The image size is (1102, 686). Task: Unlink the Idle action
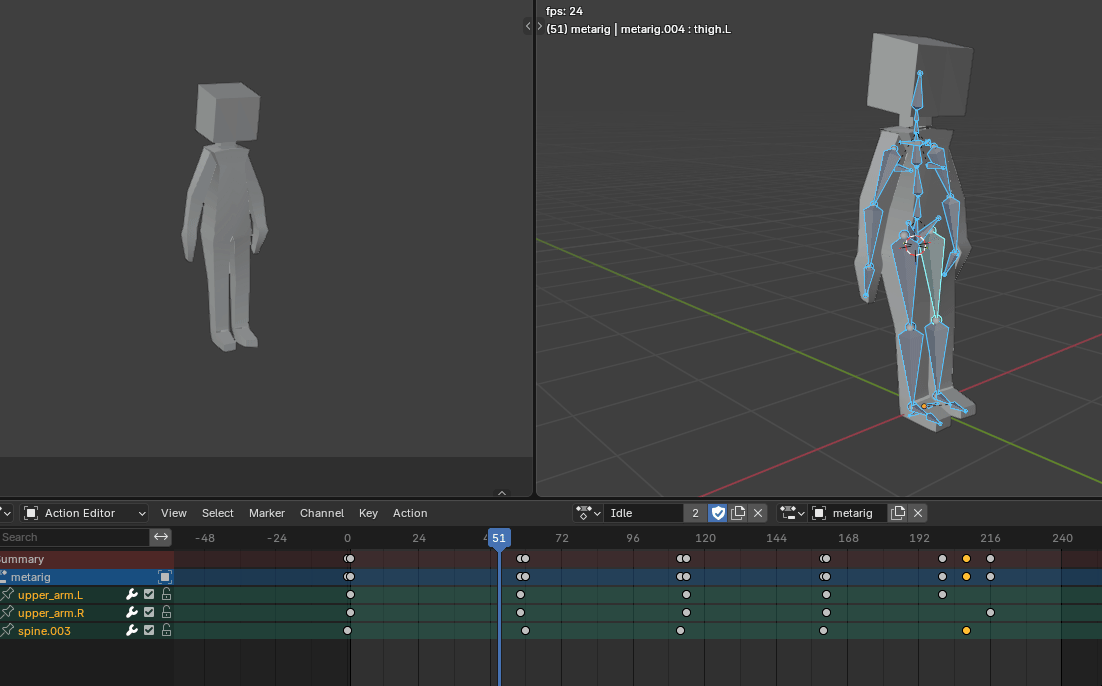click(758, 513)
